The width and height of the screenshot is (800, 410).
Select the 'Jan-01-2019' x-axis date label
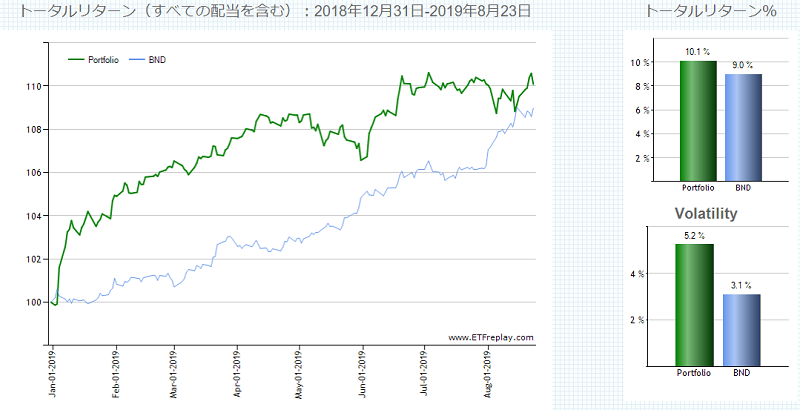pos(53,376)
